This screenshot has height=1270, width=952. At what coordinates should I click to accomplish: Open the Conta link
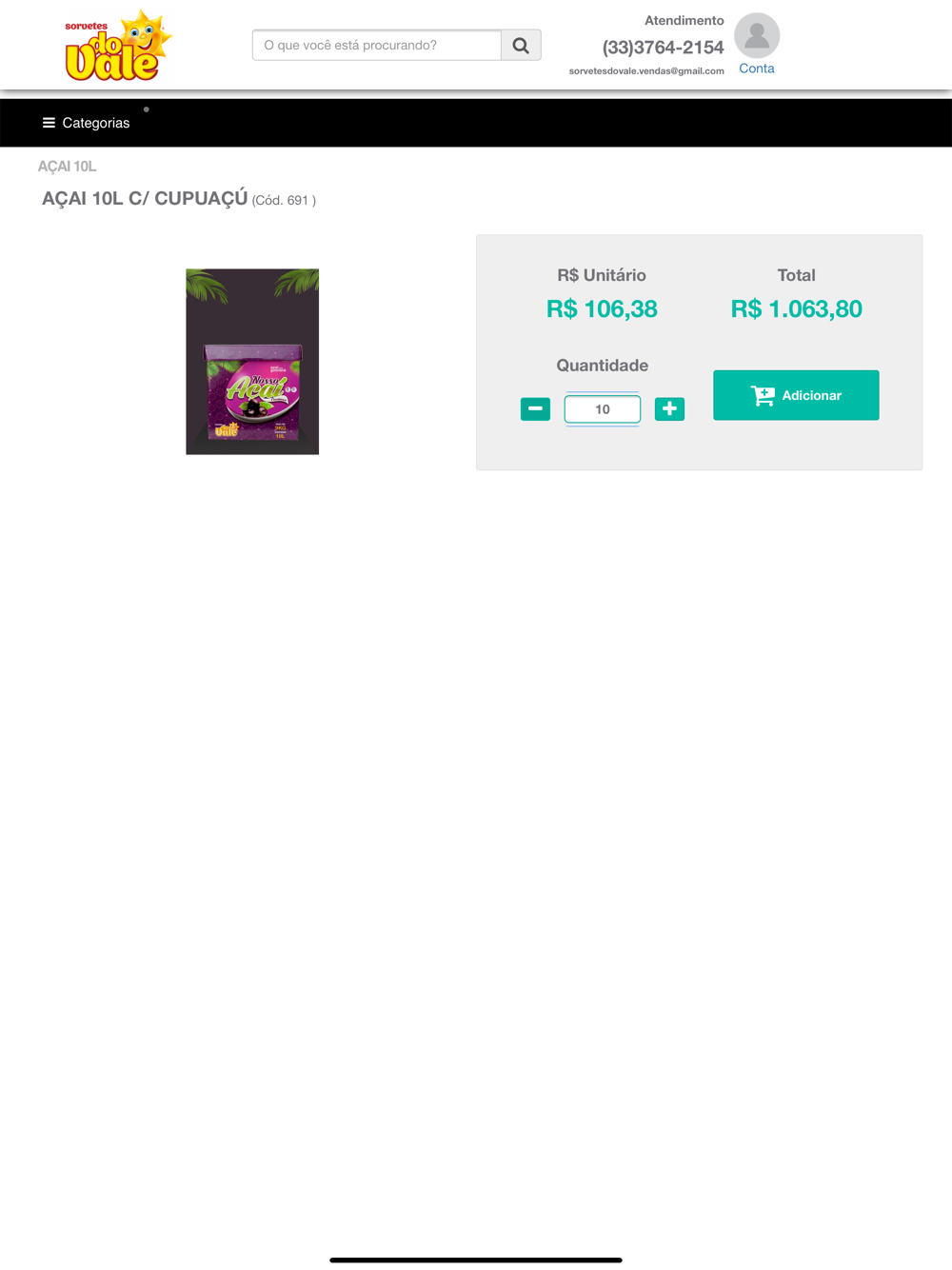[x=757, y=69]
